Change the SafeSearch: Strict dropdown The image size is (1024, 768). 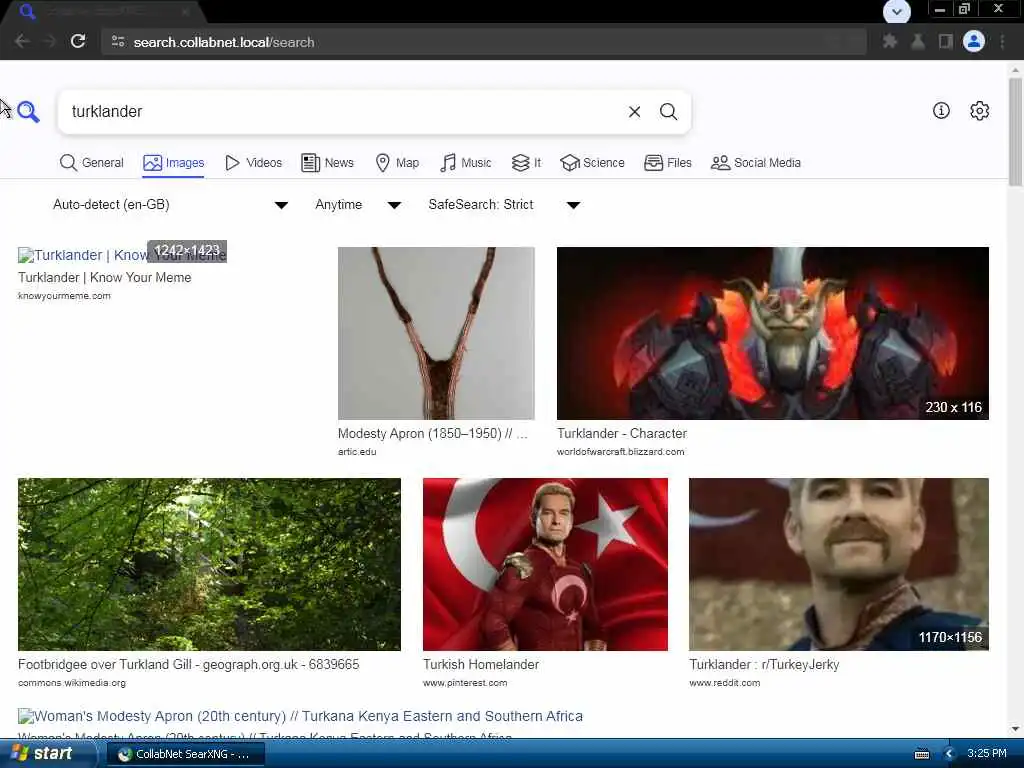[x=504, y=204]
